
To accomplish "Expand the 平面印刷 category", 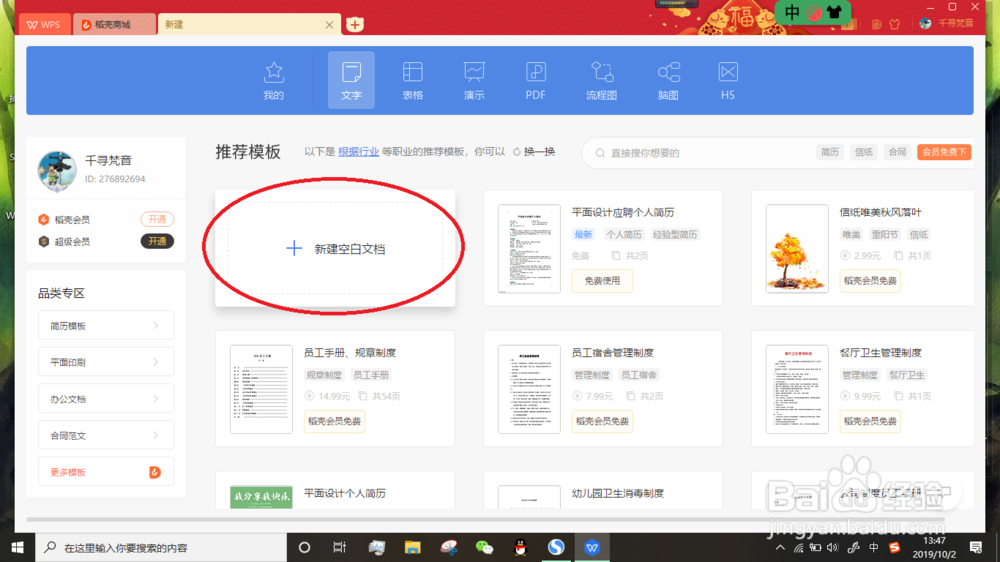I will (106, 362).
